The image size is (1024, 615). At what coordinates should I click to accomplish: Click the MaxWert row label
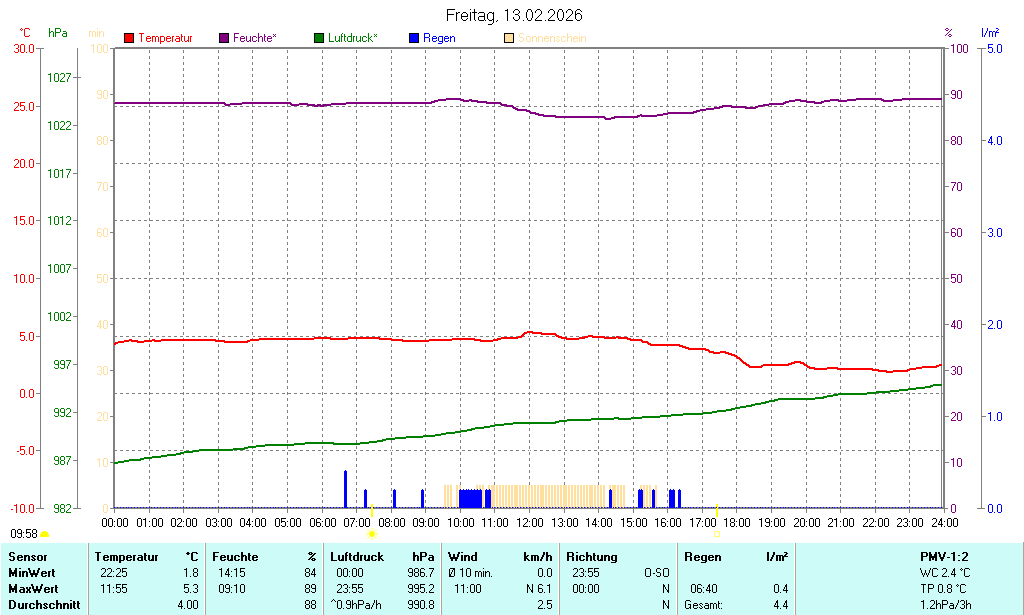point(33,588)
